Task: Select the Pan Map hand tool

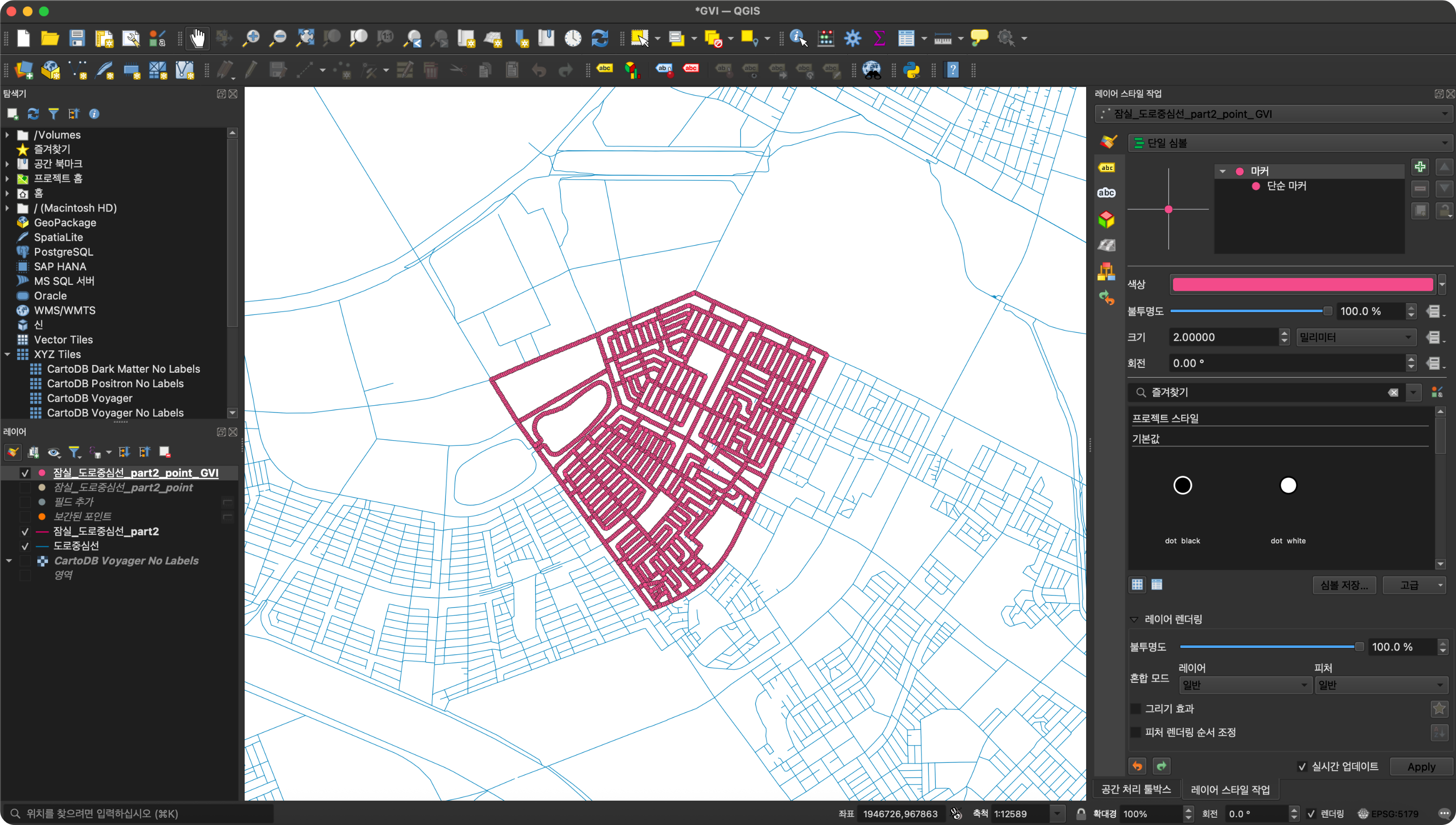Action: pos(197,38)
